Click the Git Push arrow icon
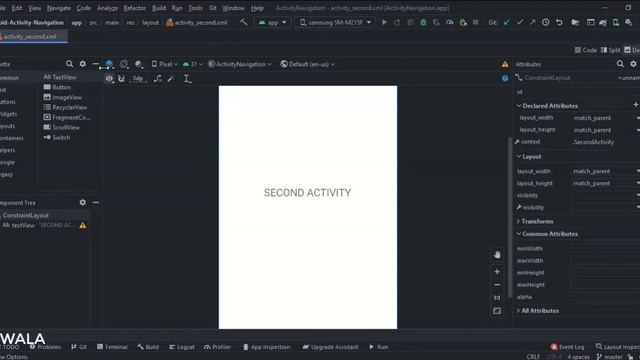 [532, 22]
